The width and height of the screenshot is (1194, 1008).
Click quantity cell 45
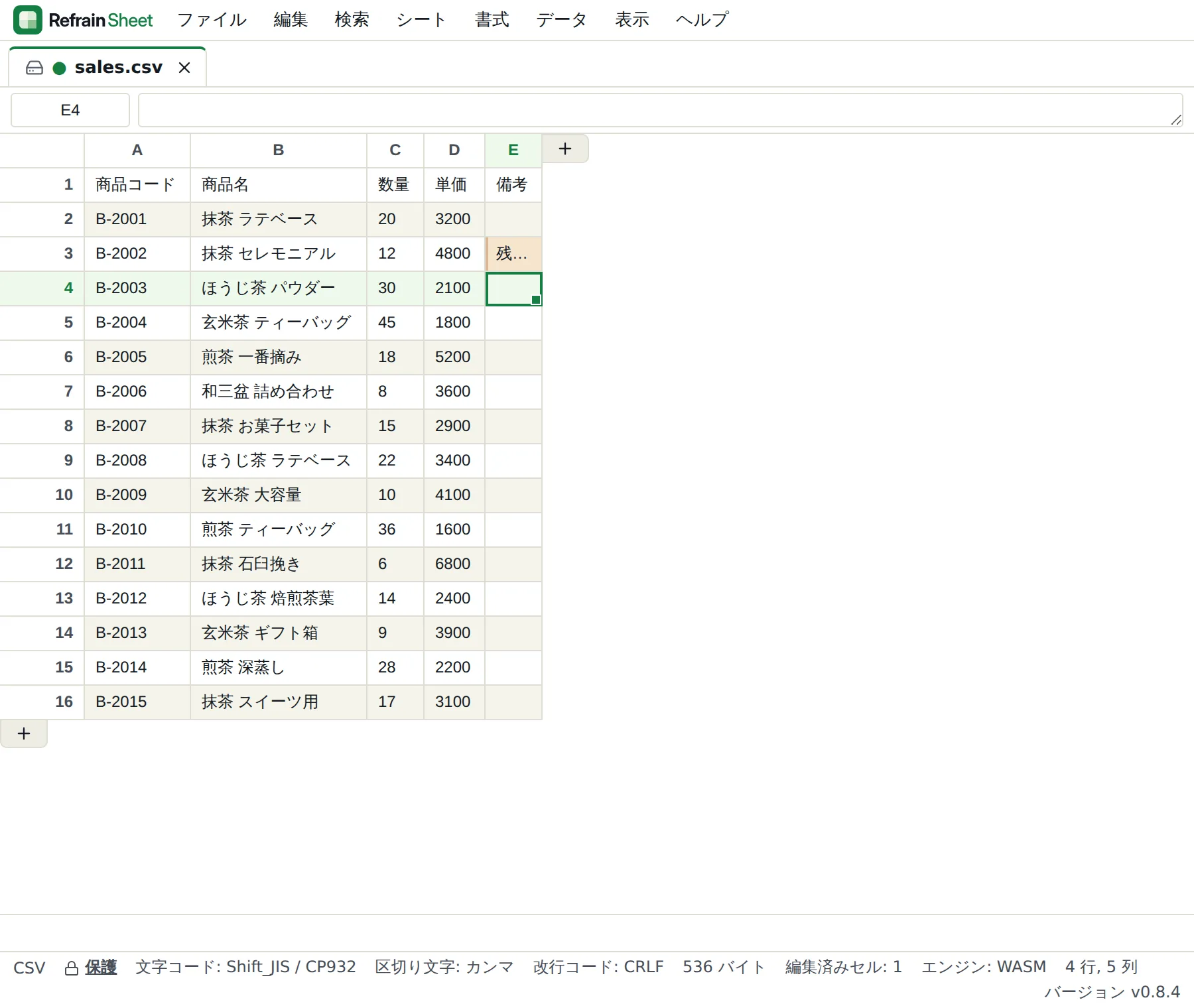tap(395, 322)
